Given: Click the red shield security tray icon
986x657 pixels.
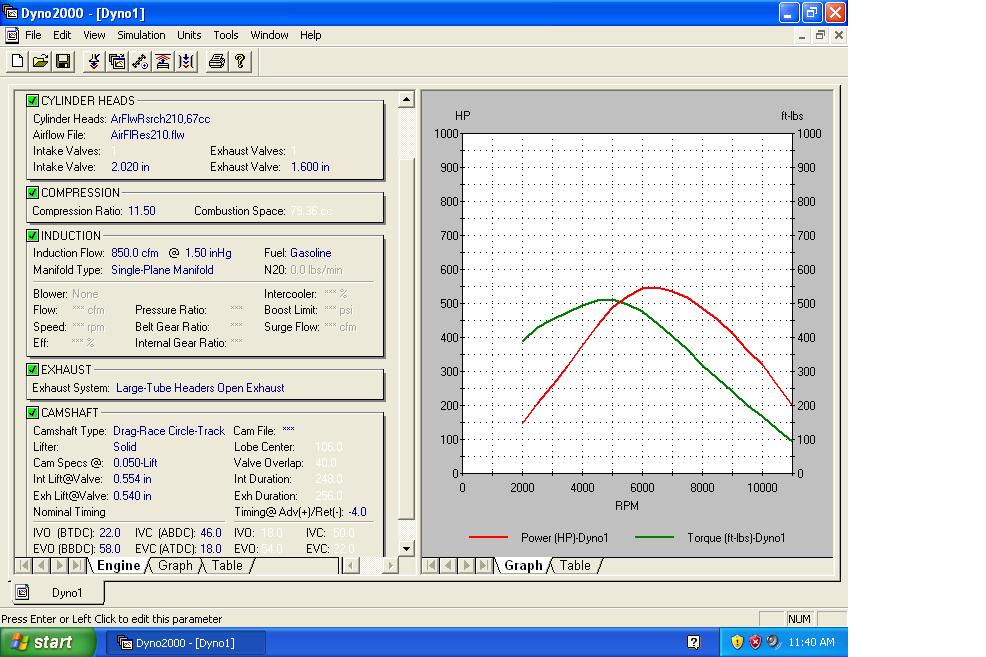Looking at the screenshot, I should (x=755, y=642).
